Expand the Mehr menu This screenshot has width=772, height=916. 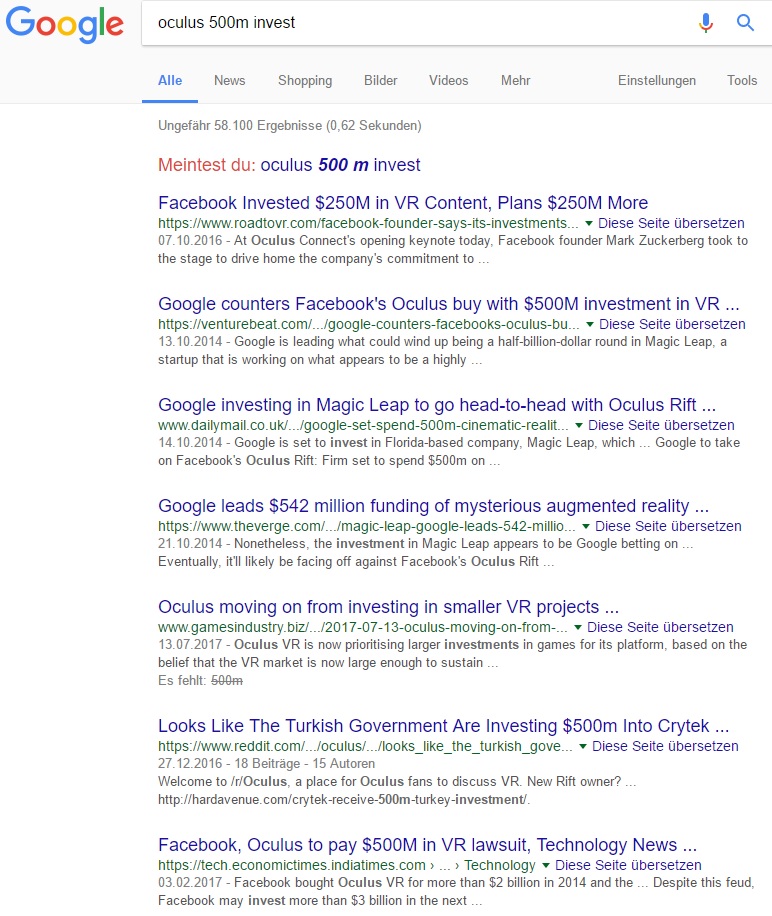[x=516, y=81]
